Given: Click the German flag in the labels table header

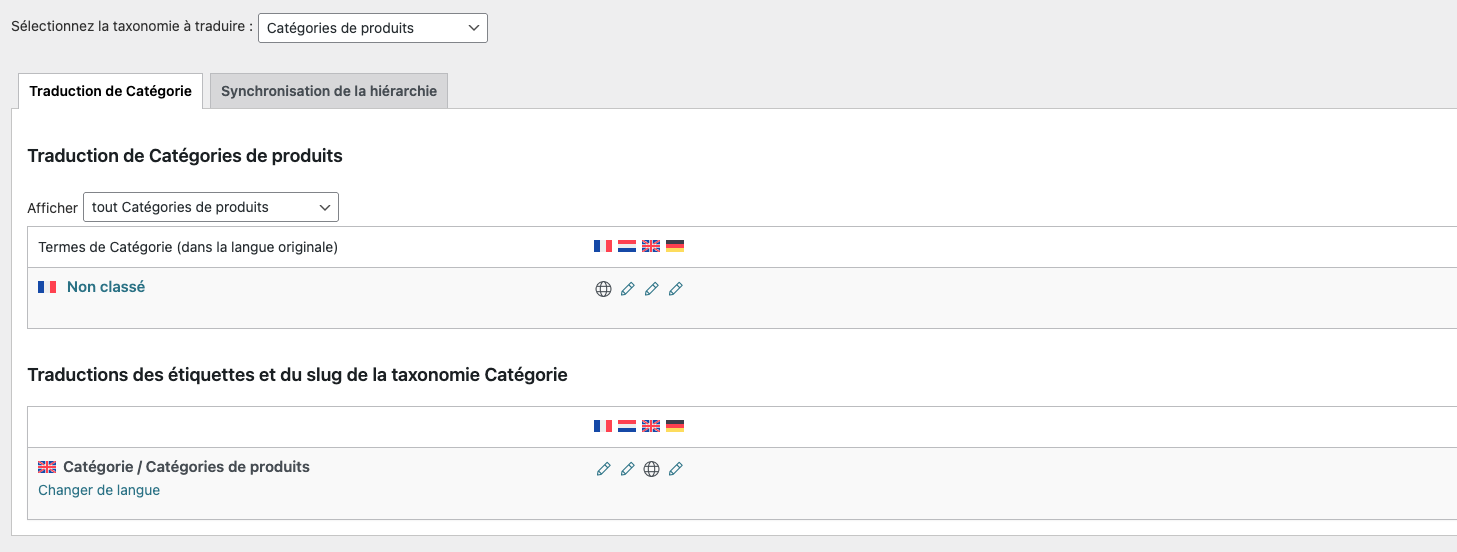Looking at the screenshot, I should click(675, 426).
